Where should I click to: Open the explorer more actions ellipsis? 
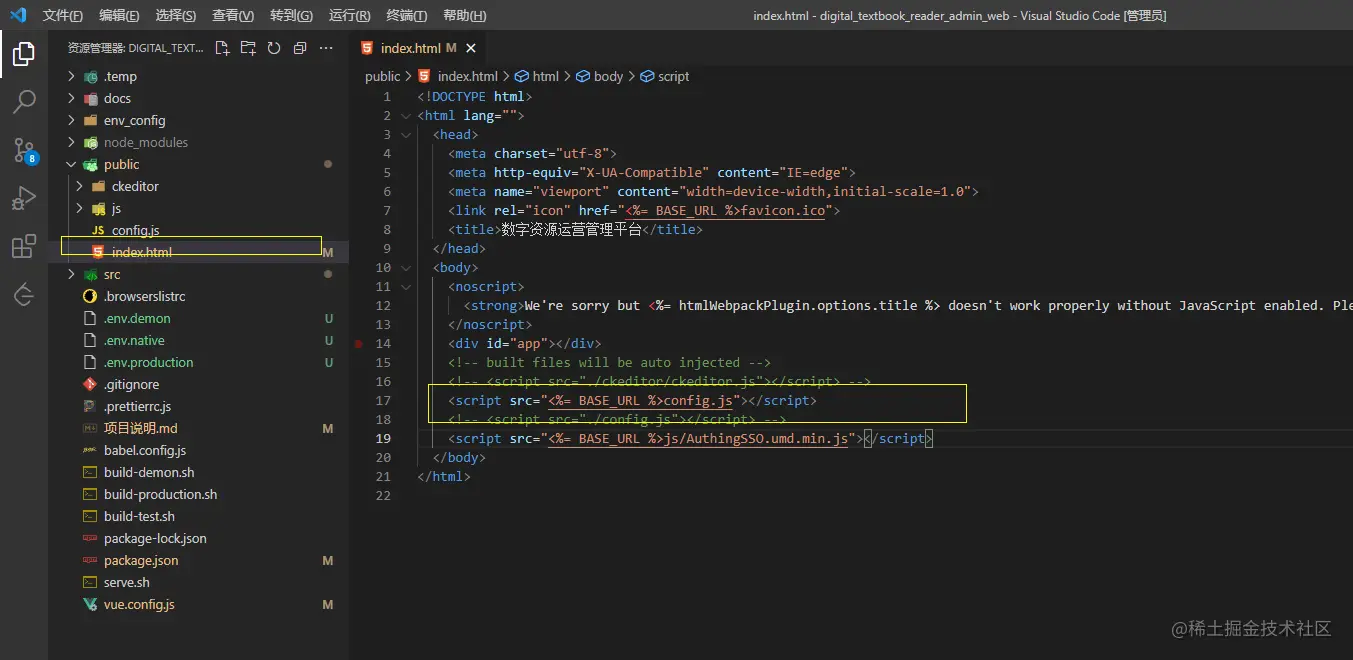(x=326, y=48)
